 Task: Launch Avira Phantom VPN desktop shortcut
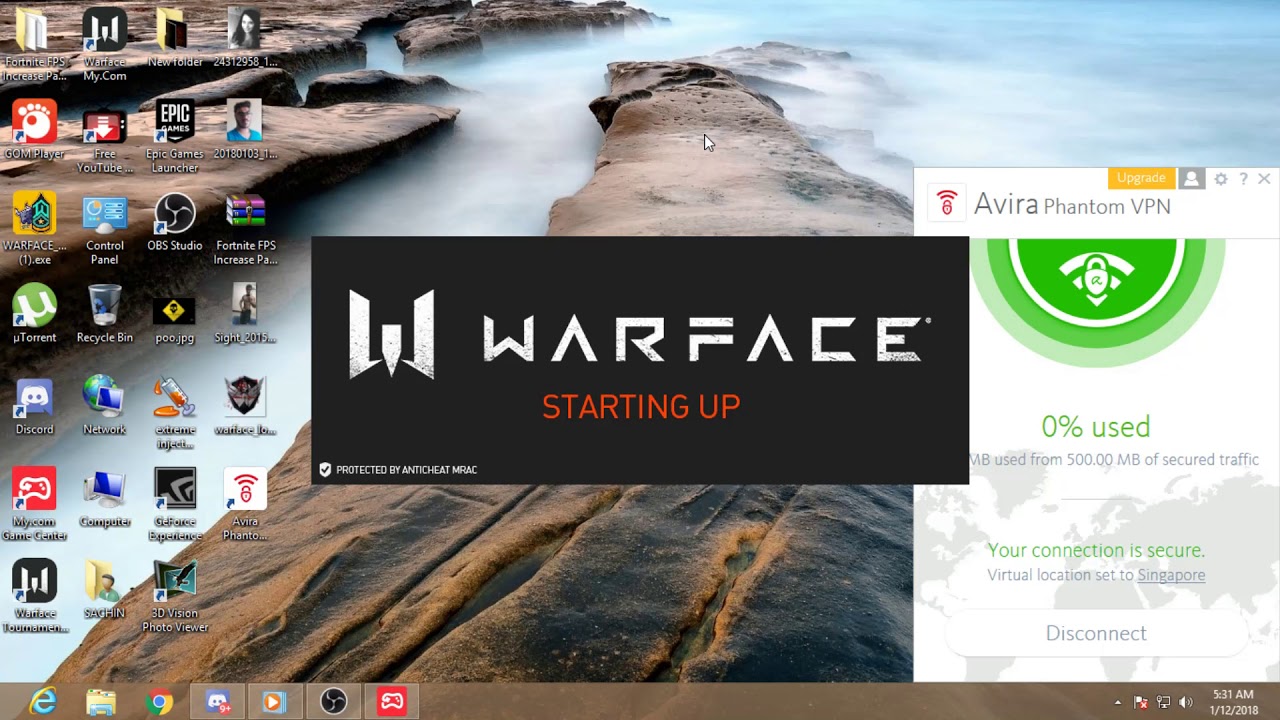click(x=245, y=505)
